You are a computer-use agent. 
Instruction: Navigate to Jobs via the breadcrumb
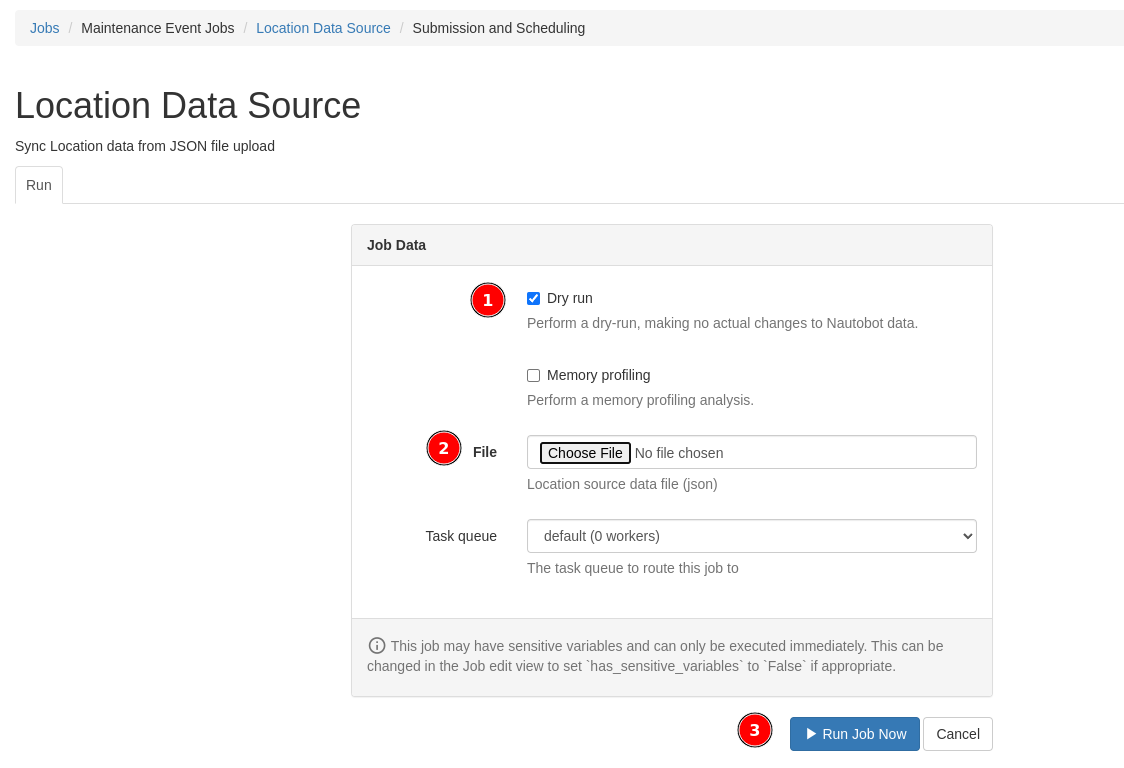coord(44,28)
